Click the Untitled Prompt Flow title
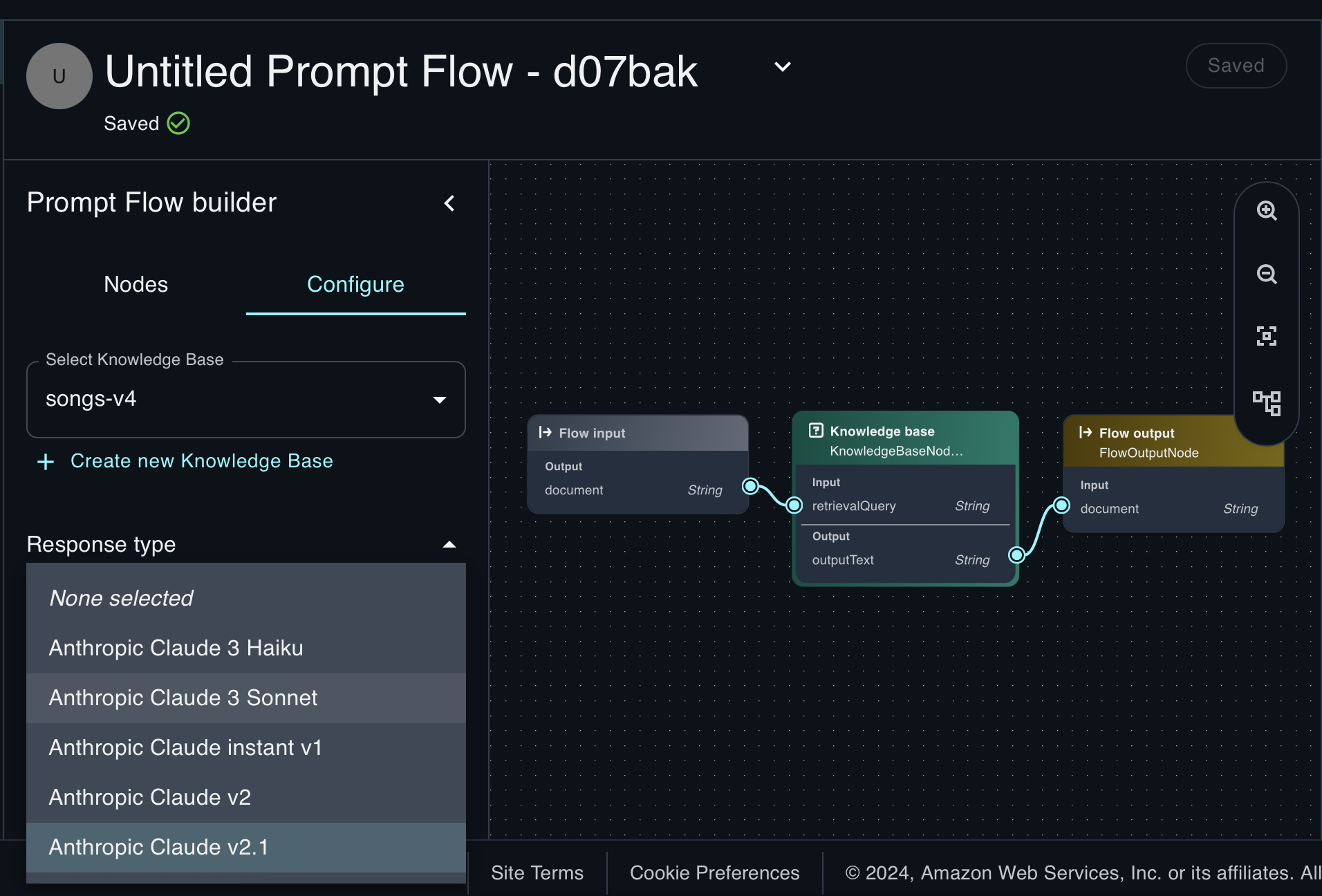Screen dimensions: 1322x896 coord(401,71)
